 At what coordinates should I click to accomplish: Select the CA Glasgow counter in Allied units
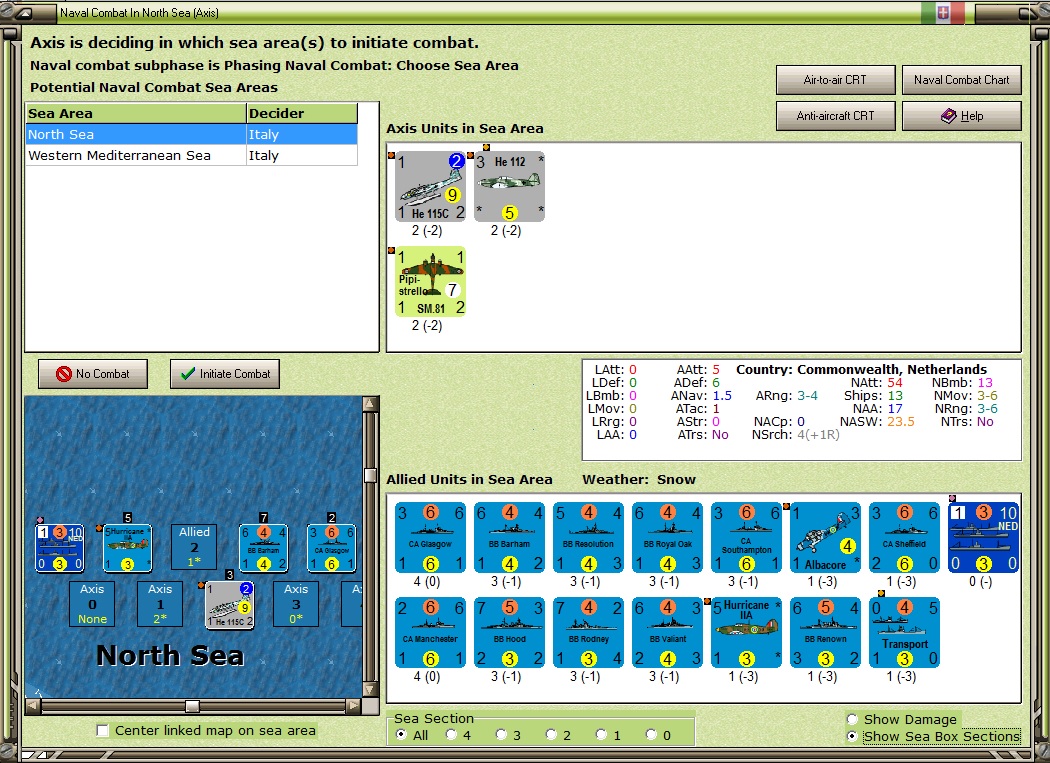click(x=430, y=538)
